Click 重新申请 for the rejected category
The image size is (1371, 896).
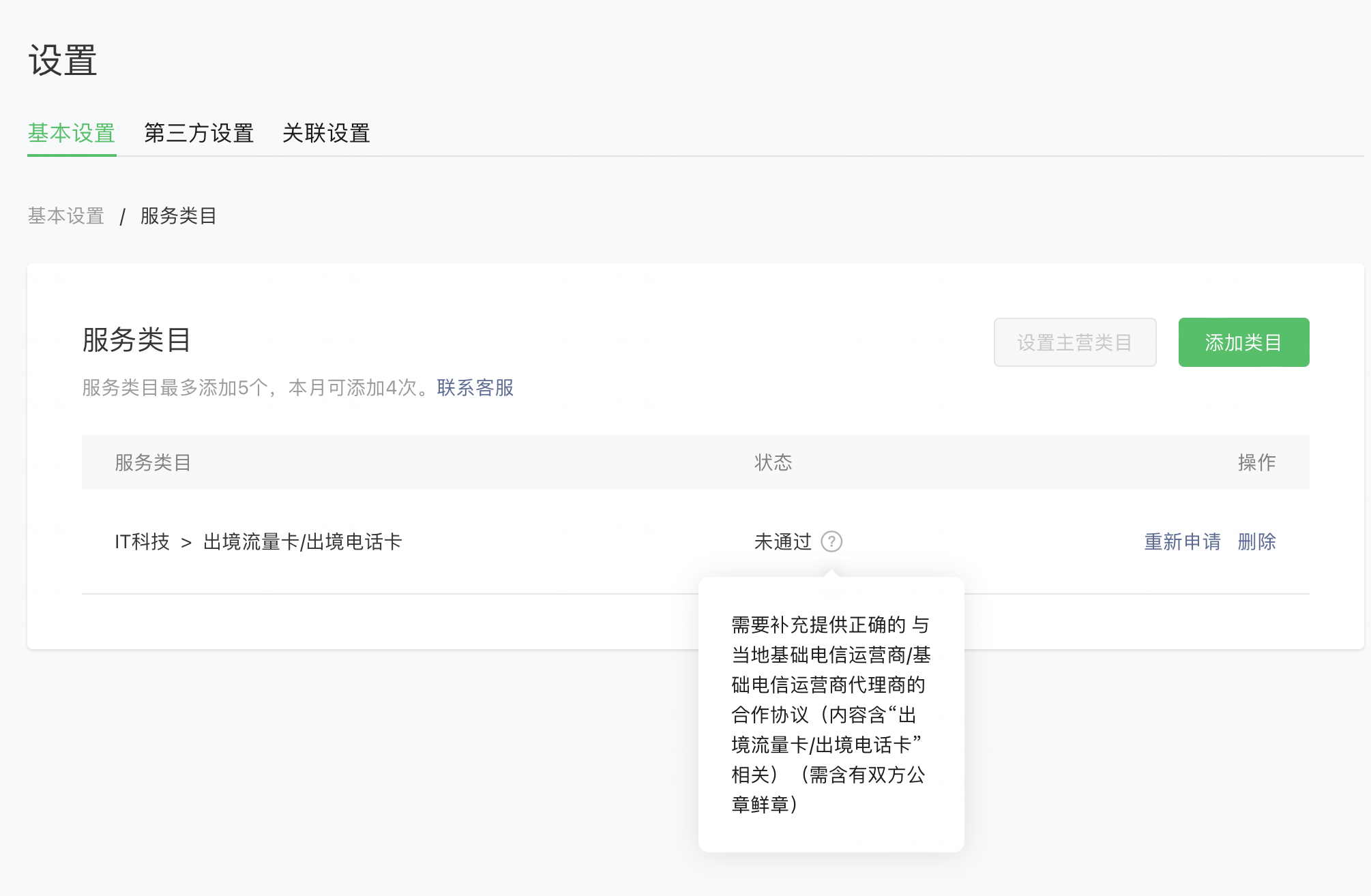[x=1182, y=541]
